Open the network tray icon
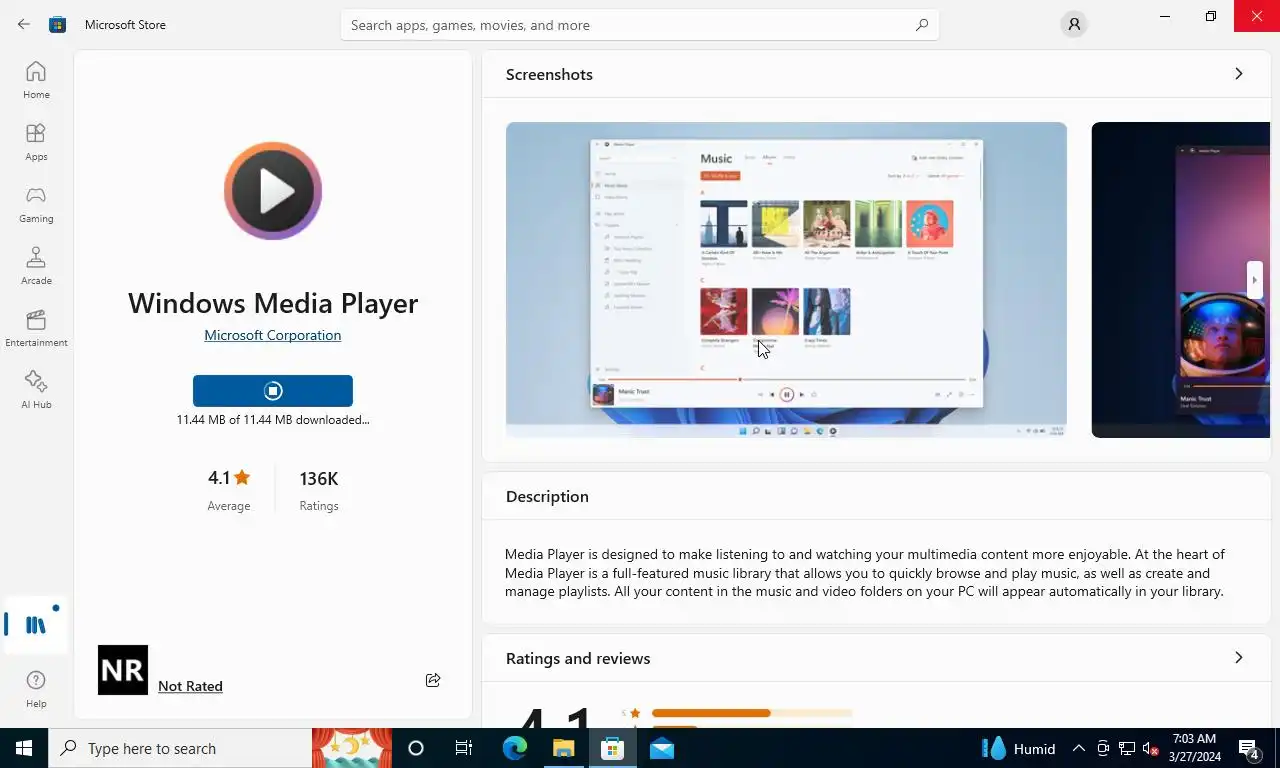This screenshot has height=768, width=1280. coord(1126,748)
